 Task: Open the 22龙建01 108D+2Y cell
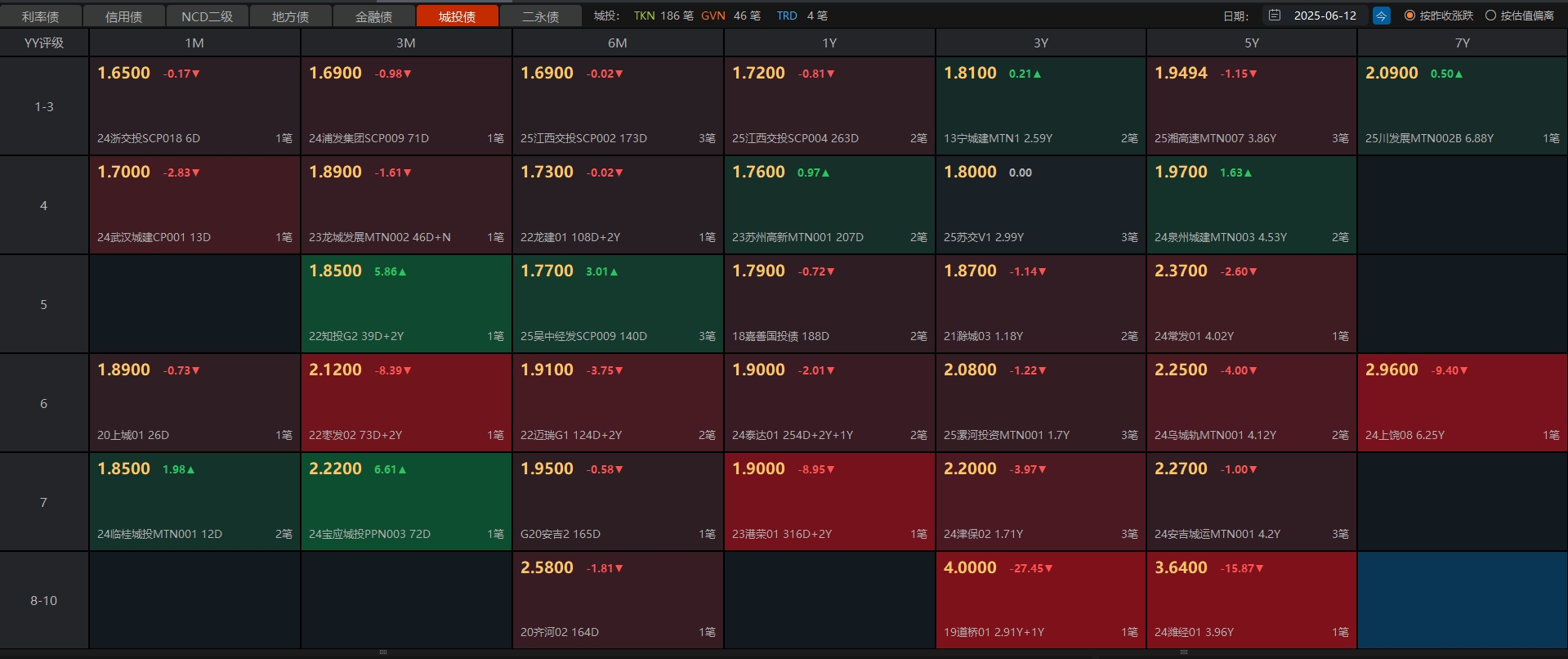pos(618,205)
